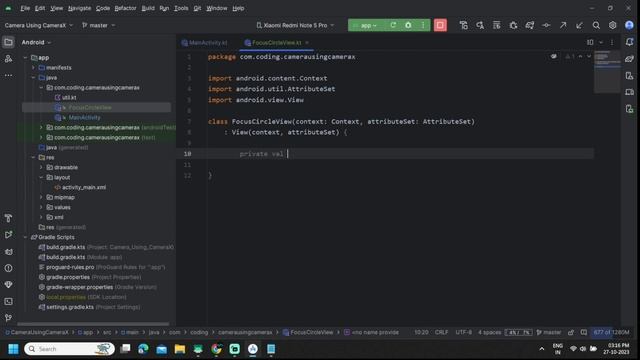Image resolution: width=640 pixels, height=360 pixels.
Task: Click next highlighted problem arrow in editor
Action: pos(589,56)
